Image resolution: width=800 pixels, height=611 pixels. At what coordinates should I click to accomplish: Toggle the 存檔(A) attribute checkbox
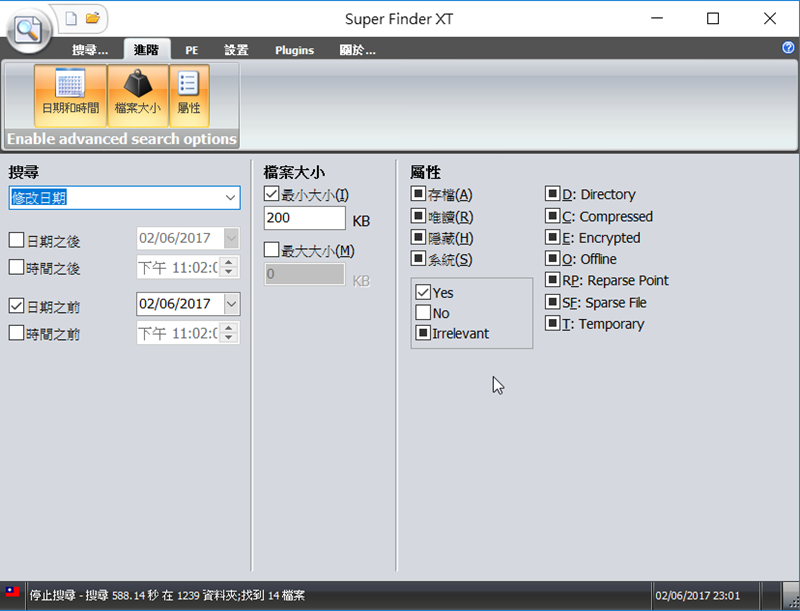pyautogui.click(x=418, y=194)
